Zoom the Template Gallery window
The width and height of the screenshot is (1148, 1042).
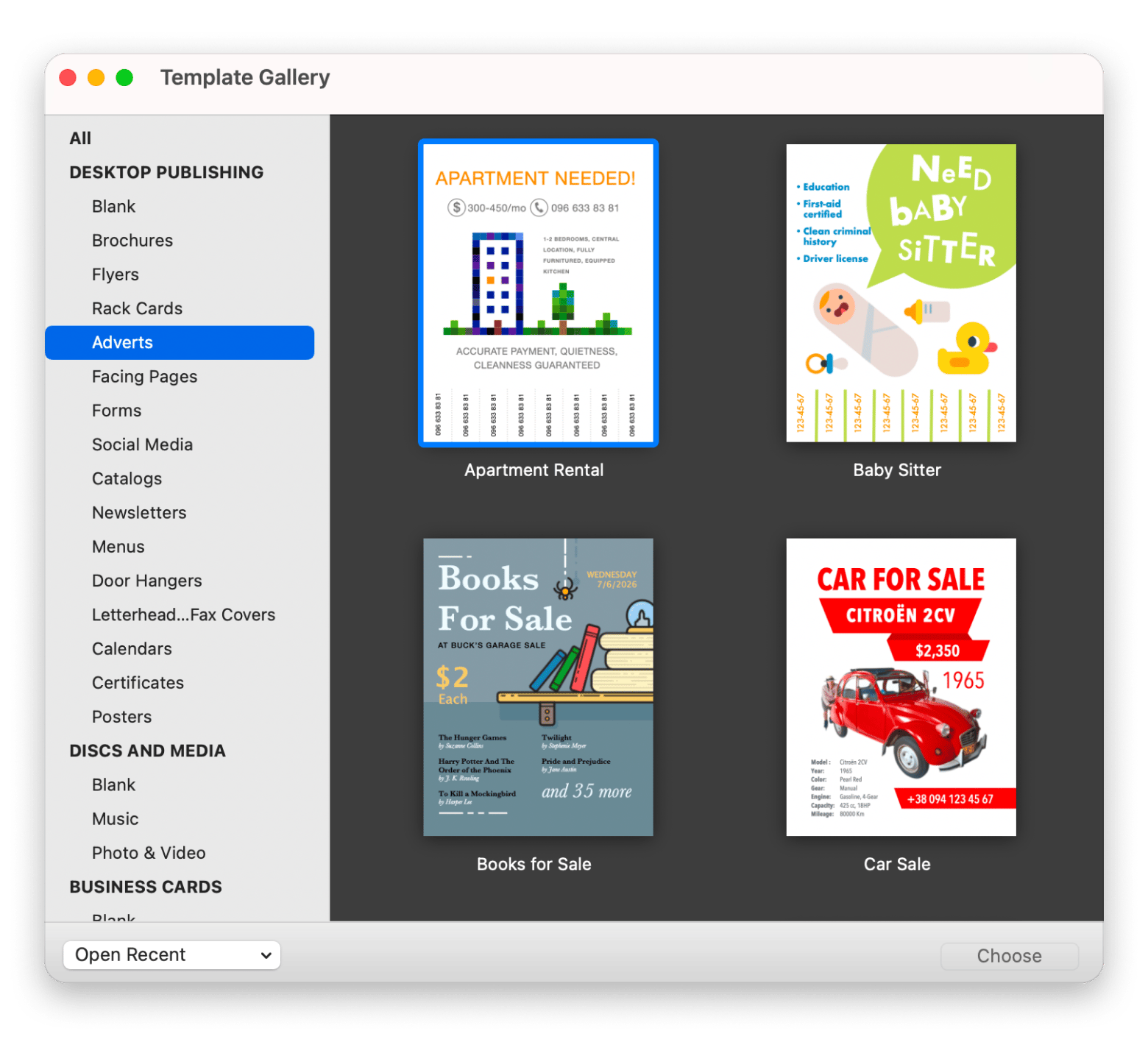[124, 77]
